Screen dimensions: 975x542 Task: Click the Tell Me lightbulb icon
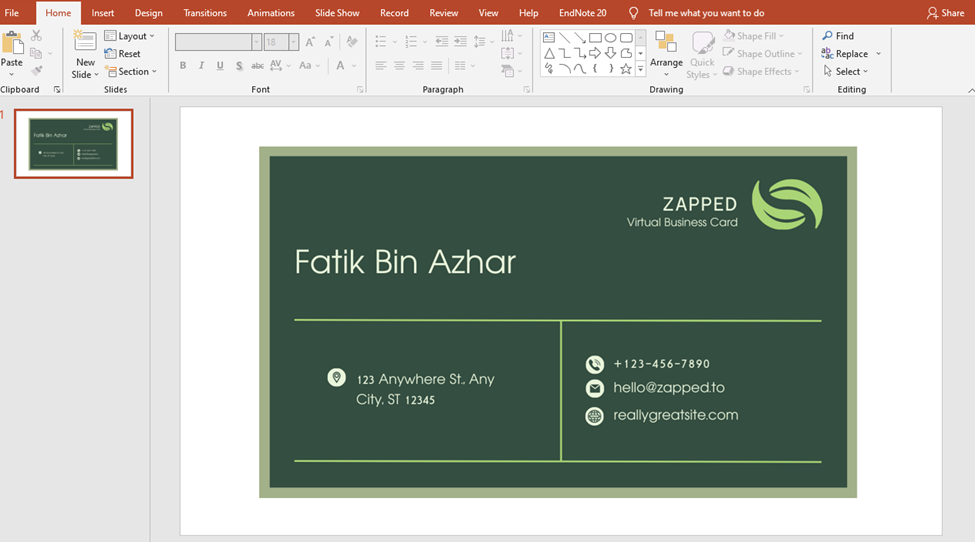point(633,13)
